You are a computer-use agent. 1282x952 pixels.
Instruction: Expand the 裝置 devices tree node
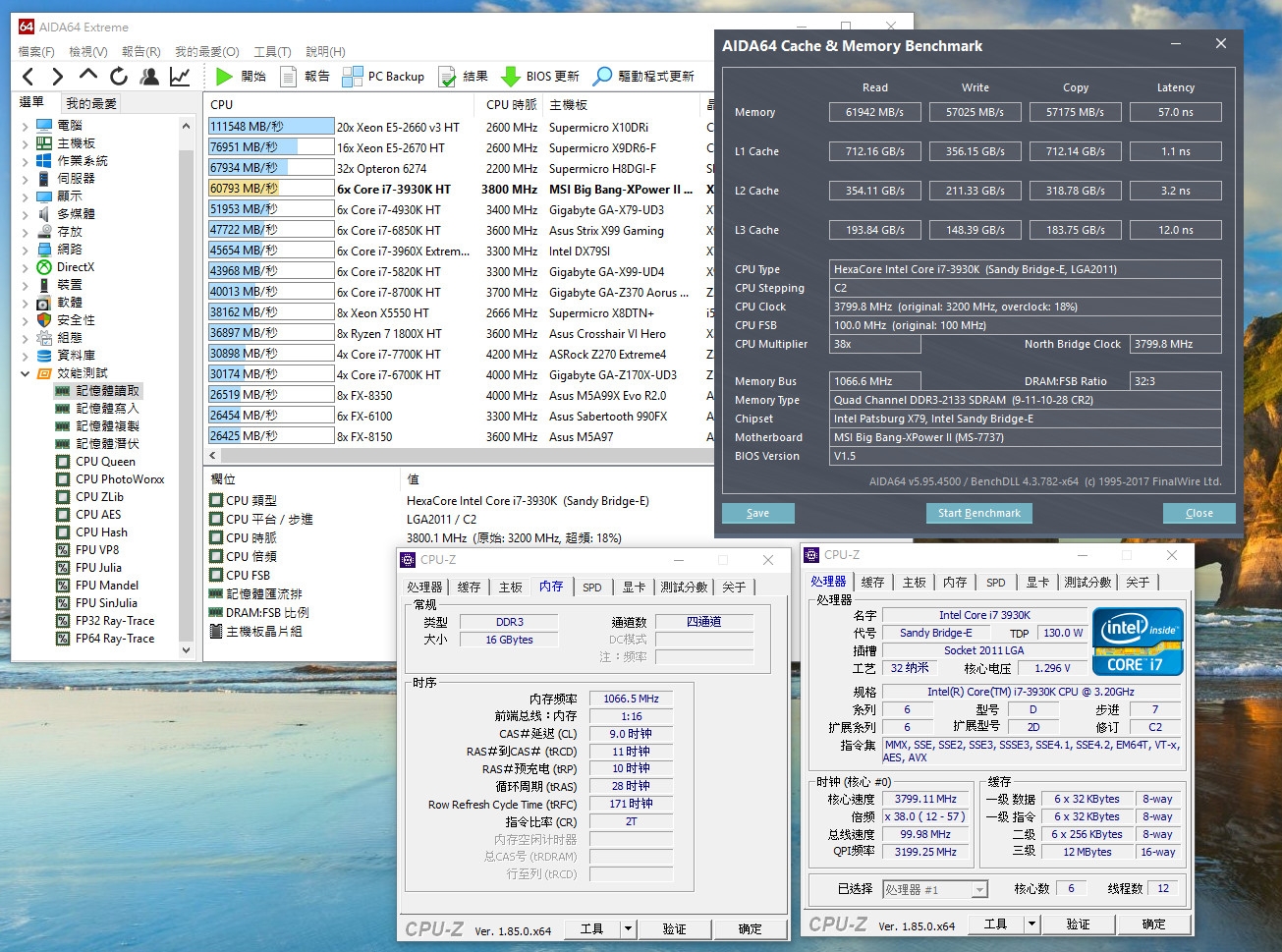pyautogui.click(x=25, y=285)
